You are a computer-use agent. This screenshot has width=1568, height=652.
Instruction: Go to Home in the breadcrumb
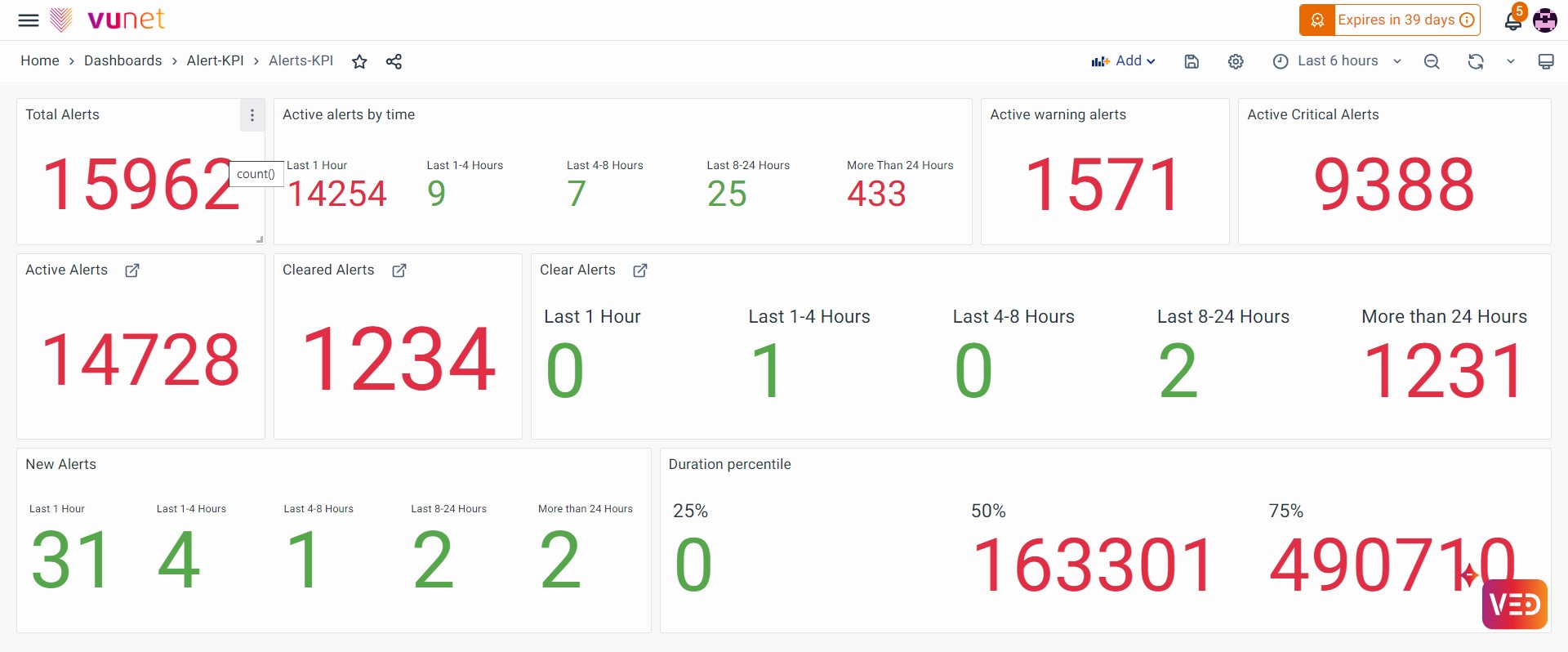39,61
